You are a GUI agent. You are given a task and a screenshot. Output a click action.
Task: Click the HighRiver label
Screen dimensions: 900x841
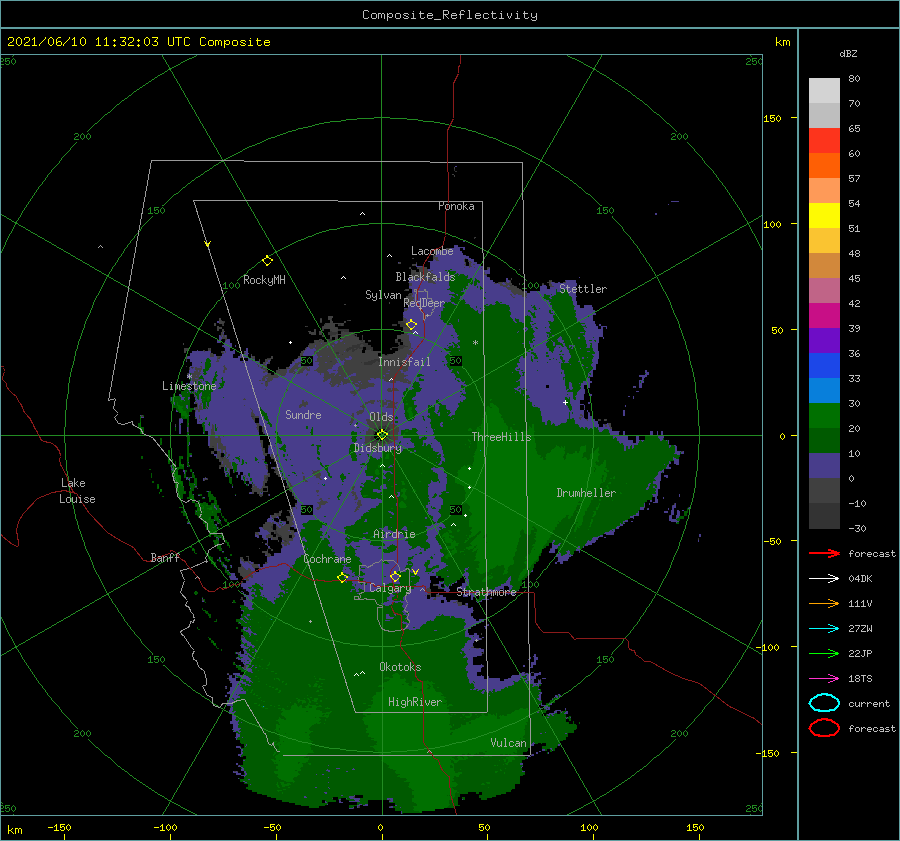[x=415, y=702]
